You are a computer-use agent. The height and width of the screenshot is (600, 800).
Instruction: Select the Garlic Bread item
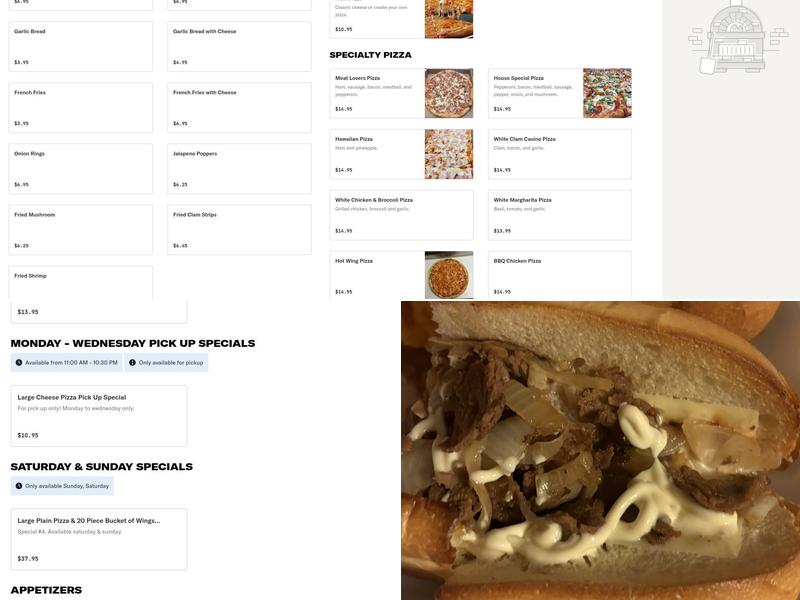(81, 46)
